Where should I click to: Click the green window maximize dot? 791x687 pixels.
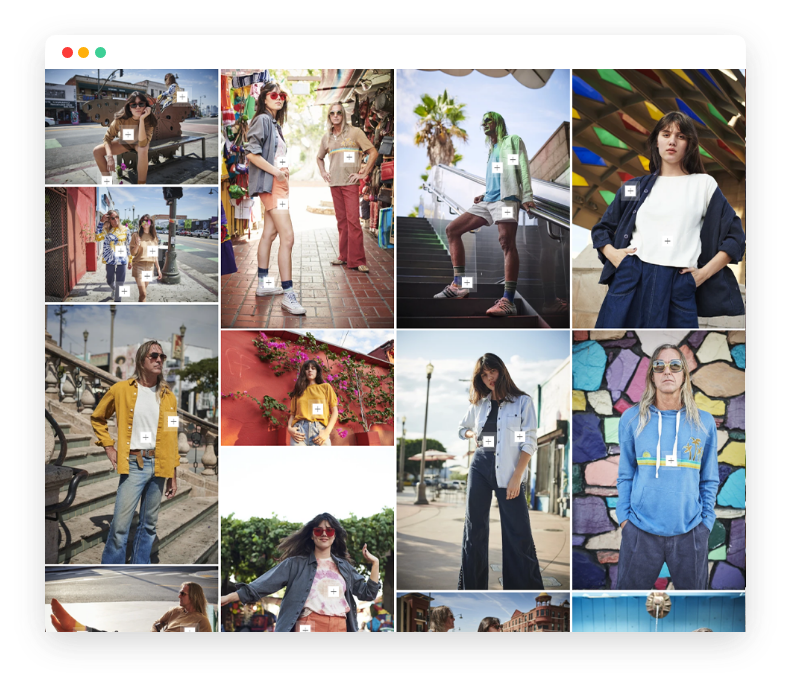tap(100, 52)
